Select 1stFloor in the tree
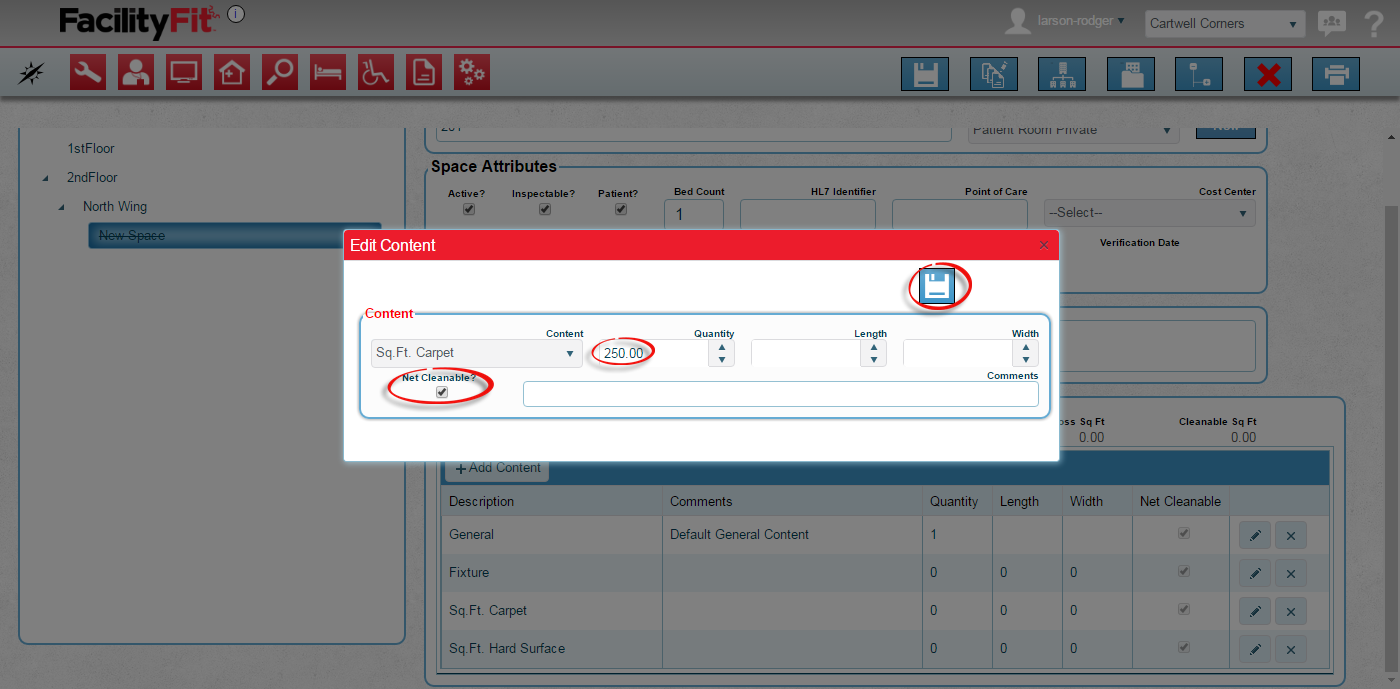Viewport: 1400px width, 689px height. point(91,148)
